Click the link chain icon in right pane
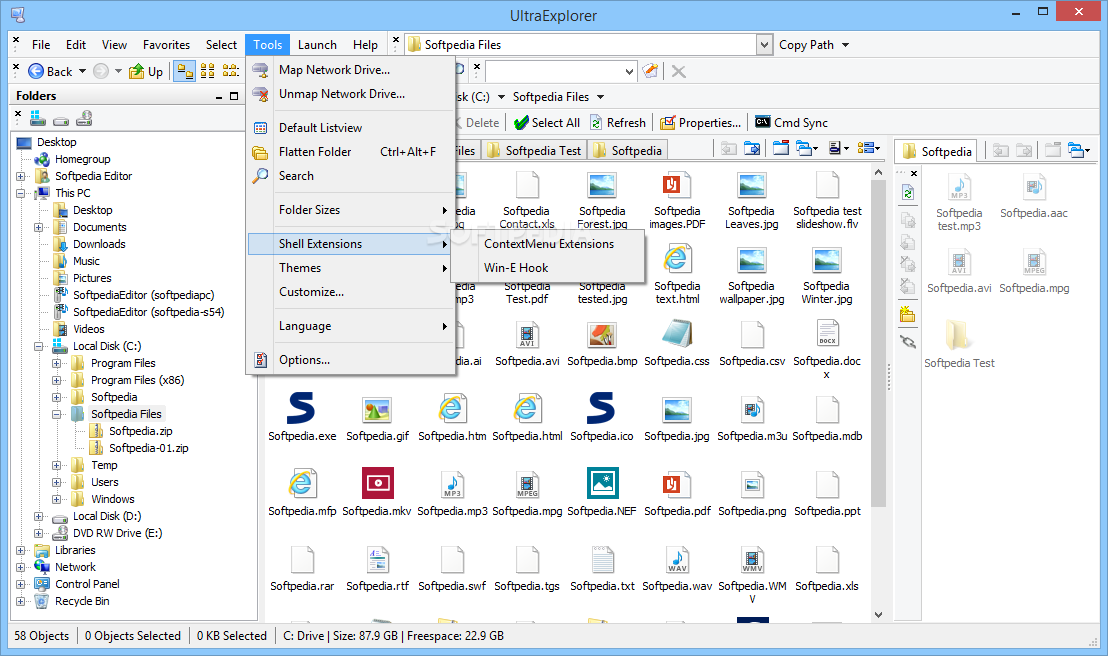 click(908, 342)
